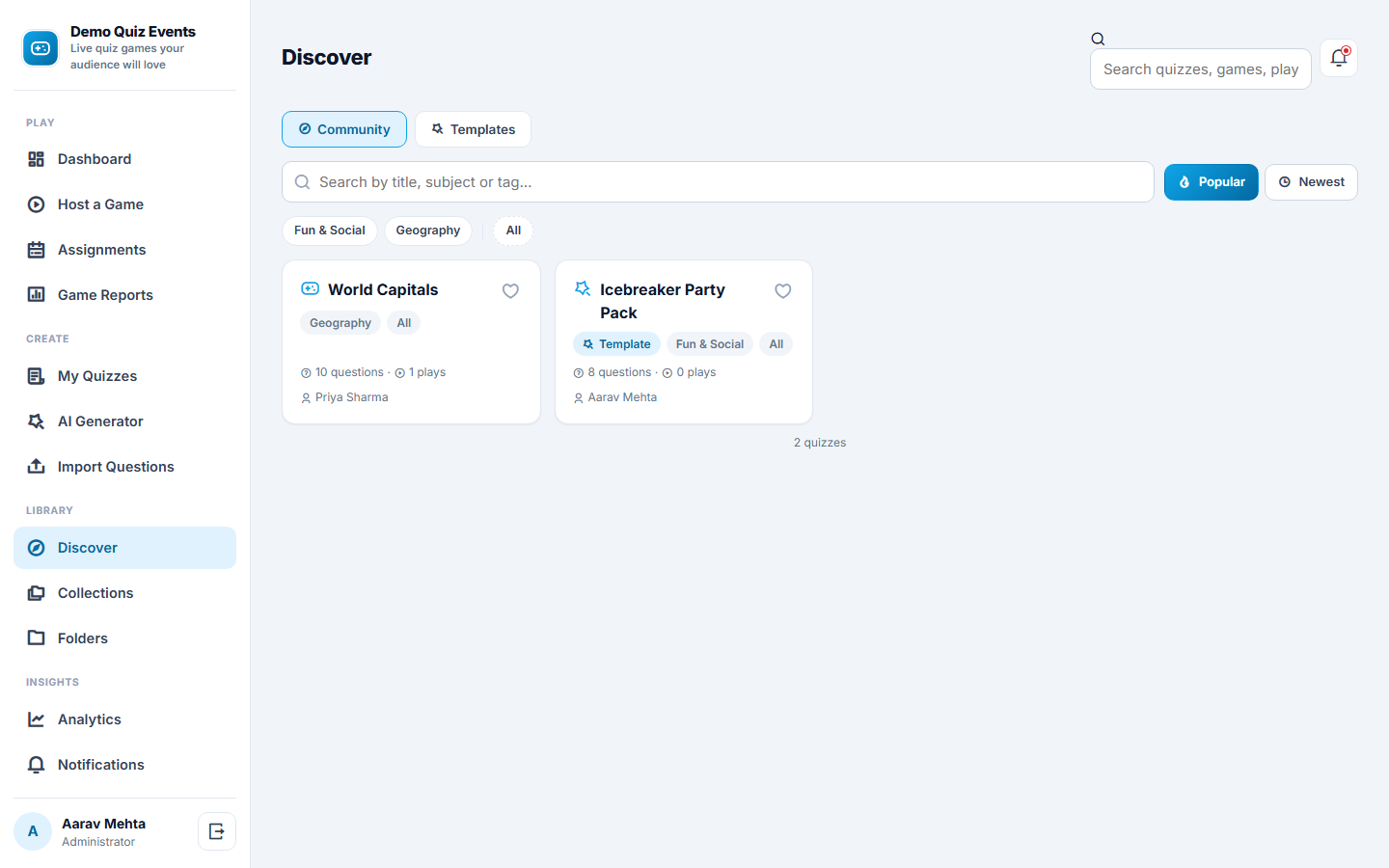Focus the Search by title, subject or tag field
This screenshot has height=868, width=1389.
718,182
